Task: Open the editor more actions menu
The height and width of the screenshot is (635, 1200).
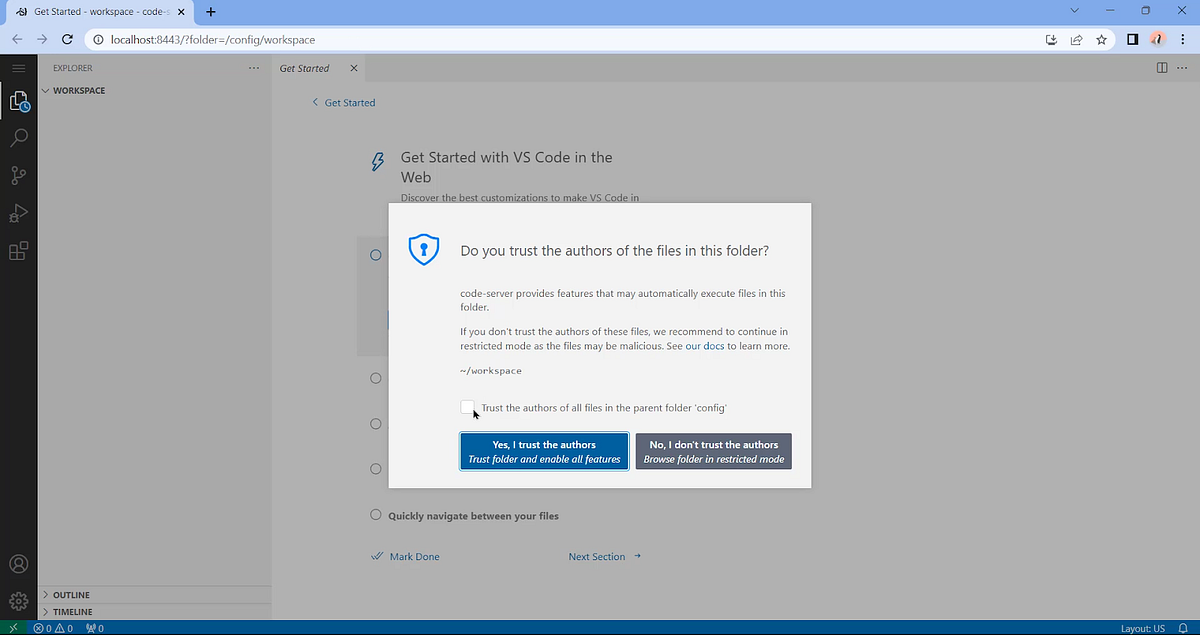Action: [1184, 67]
